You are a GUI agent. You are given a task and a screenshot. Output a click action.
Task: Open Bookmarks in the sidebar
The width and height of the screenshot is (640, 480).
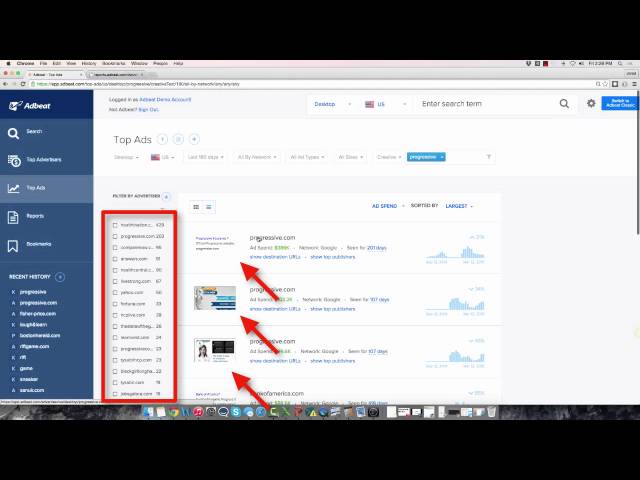pyautogui.click(x=47, y=244)
